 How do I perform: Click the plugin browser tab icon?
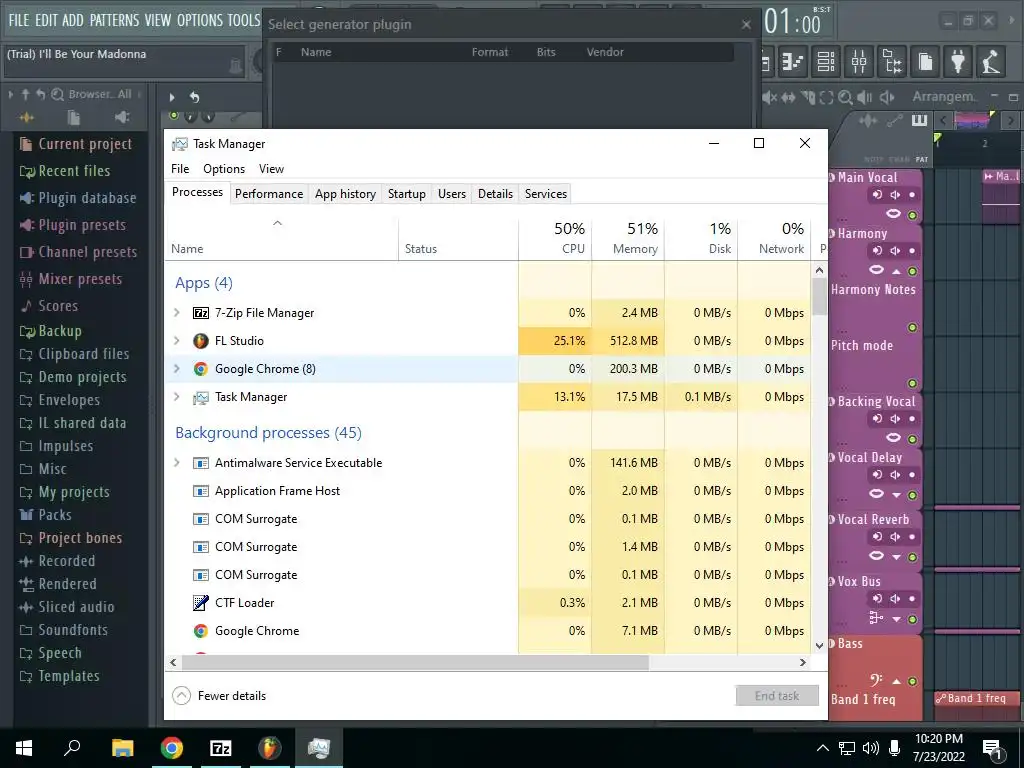tap(121, 118)
